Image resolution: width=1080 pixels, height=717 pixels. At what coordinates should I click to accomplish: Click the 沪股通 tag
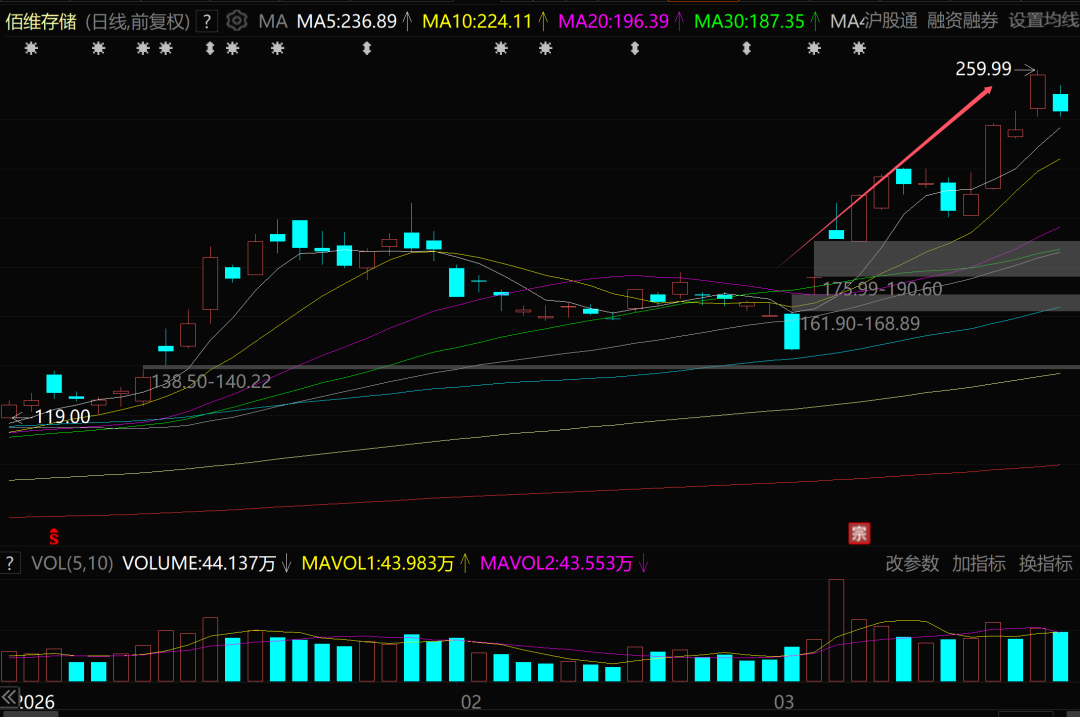[891, 21]
